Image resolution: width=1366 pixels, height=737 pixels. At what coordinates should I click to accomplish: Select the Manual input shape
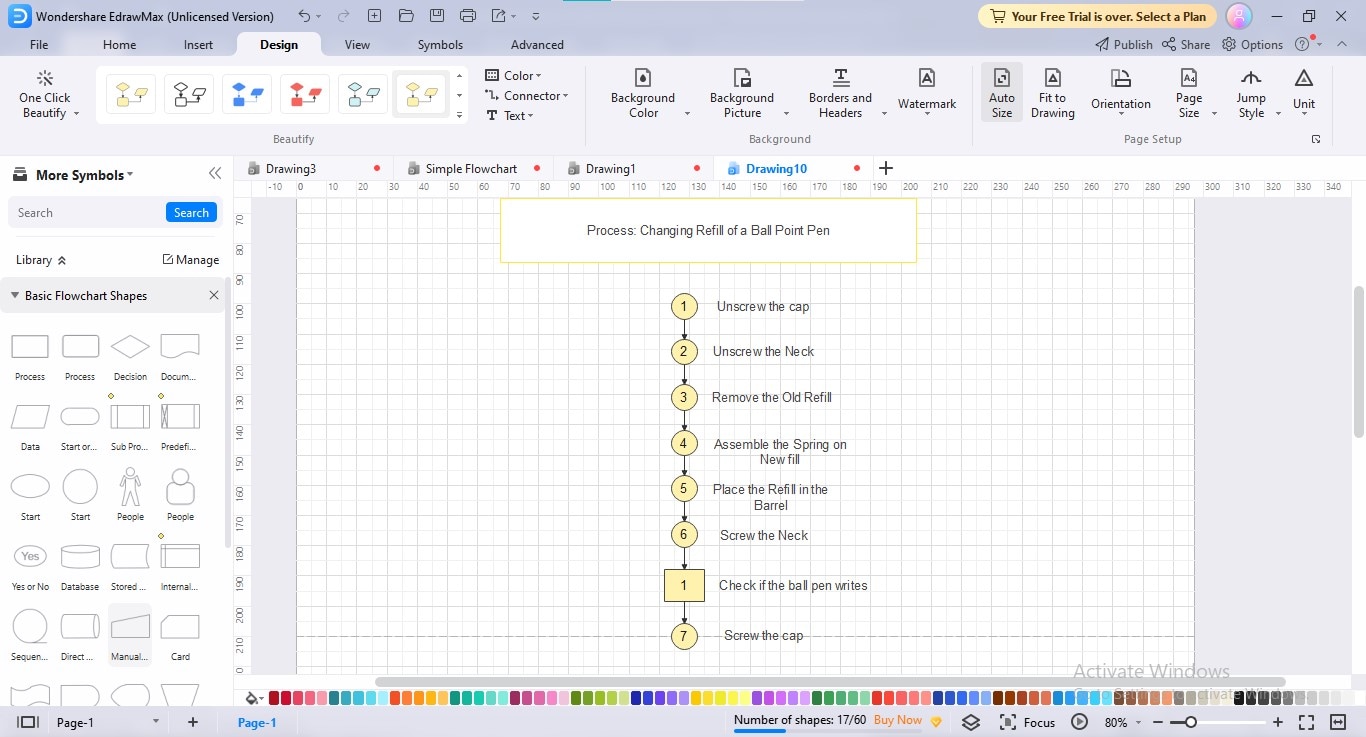click(130, 626)
